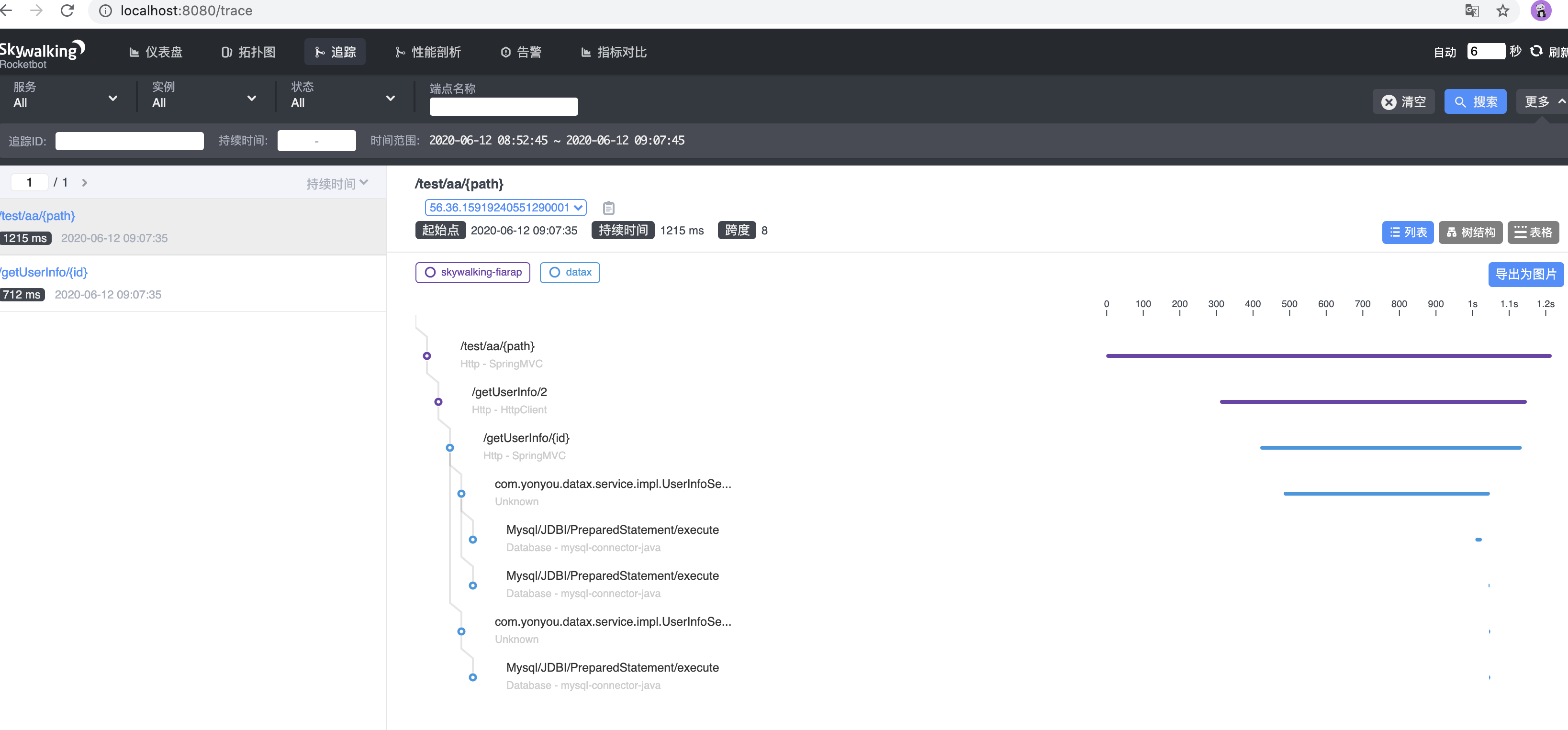The image size is (1568, 730).
Task: Open the 拓扑图 topology tab
Action: 248,52
